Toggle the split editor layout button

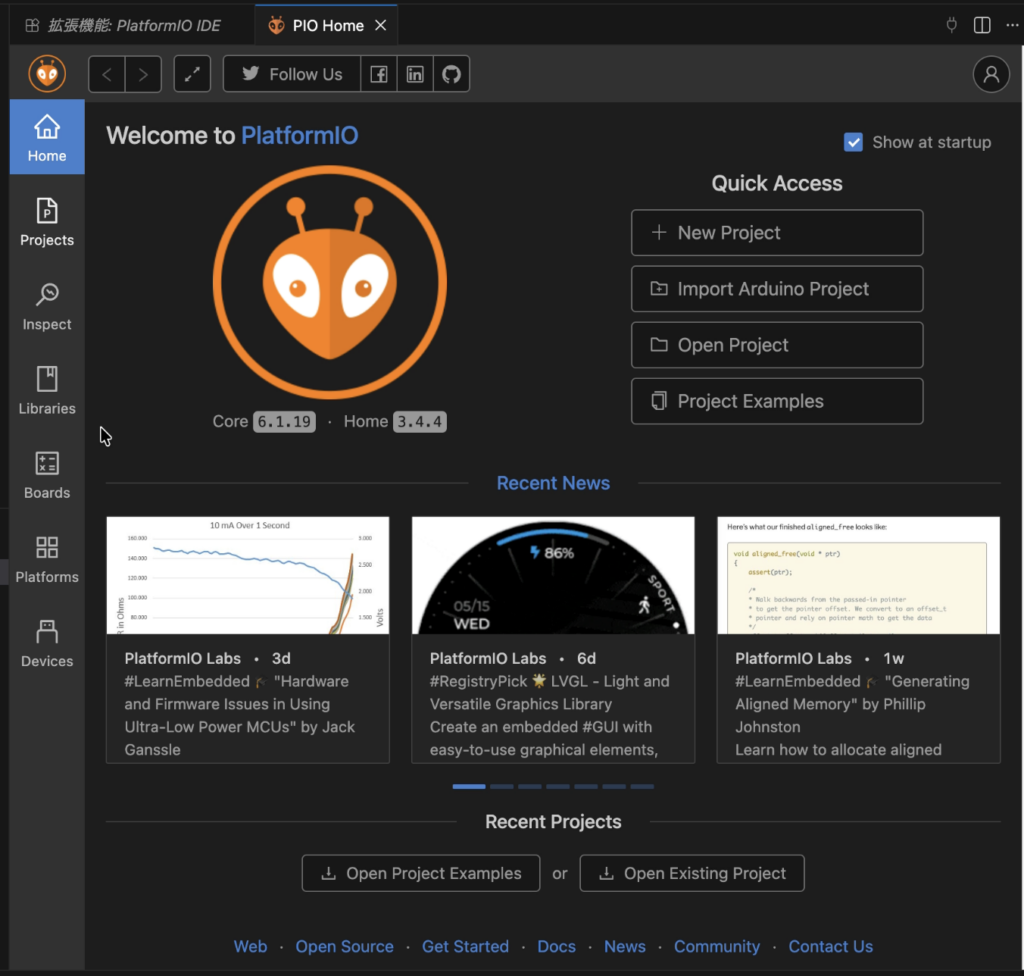click(982, 25)
